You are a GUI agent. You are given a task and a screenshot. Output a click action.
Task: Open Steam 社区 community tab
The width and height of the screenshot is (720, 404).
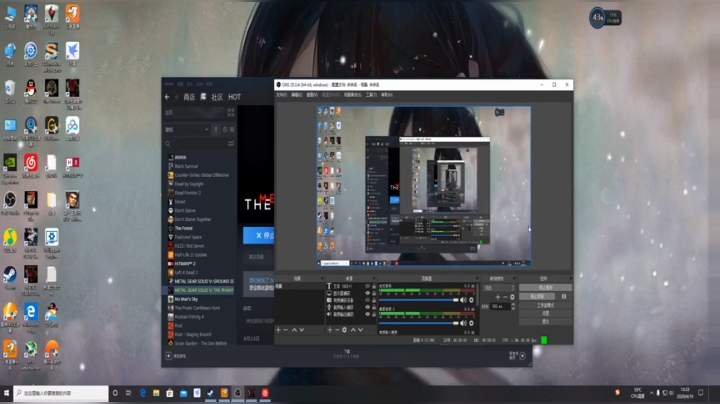pos(217,97)
